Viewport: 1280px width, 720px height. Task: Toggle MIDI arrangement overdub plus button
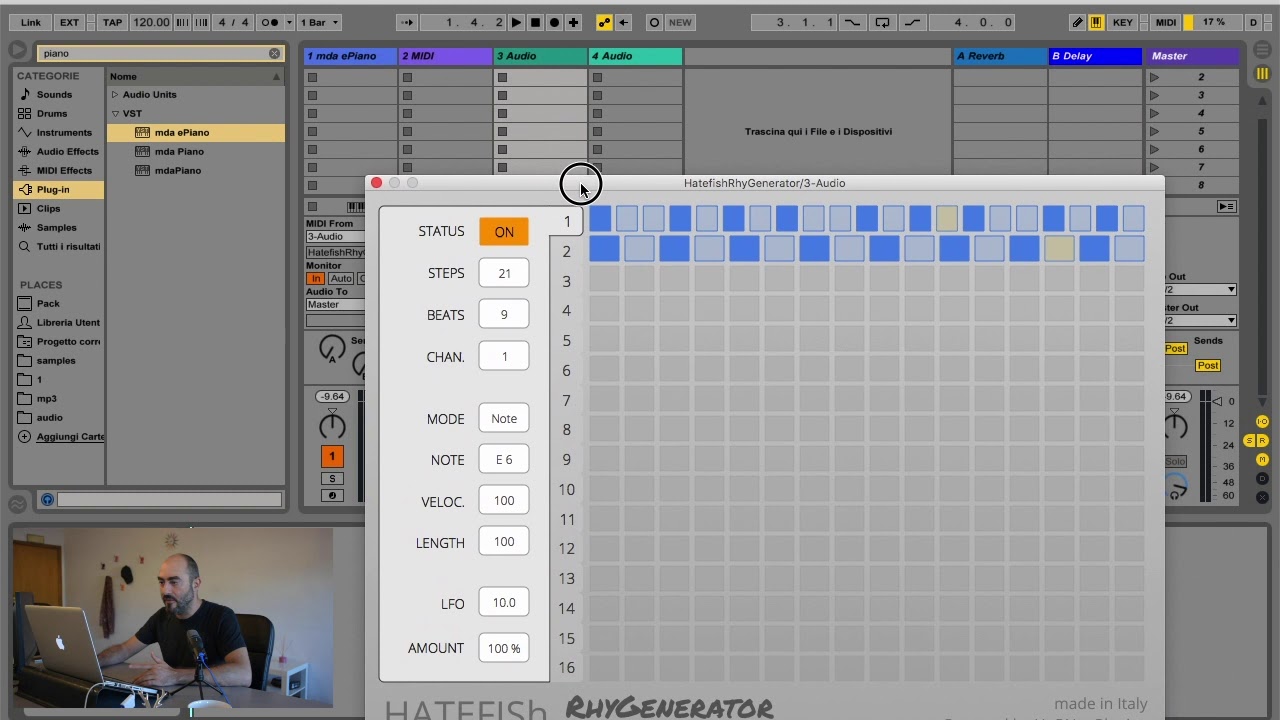(x=573, y=22)
